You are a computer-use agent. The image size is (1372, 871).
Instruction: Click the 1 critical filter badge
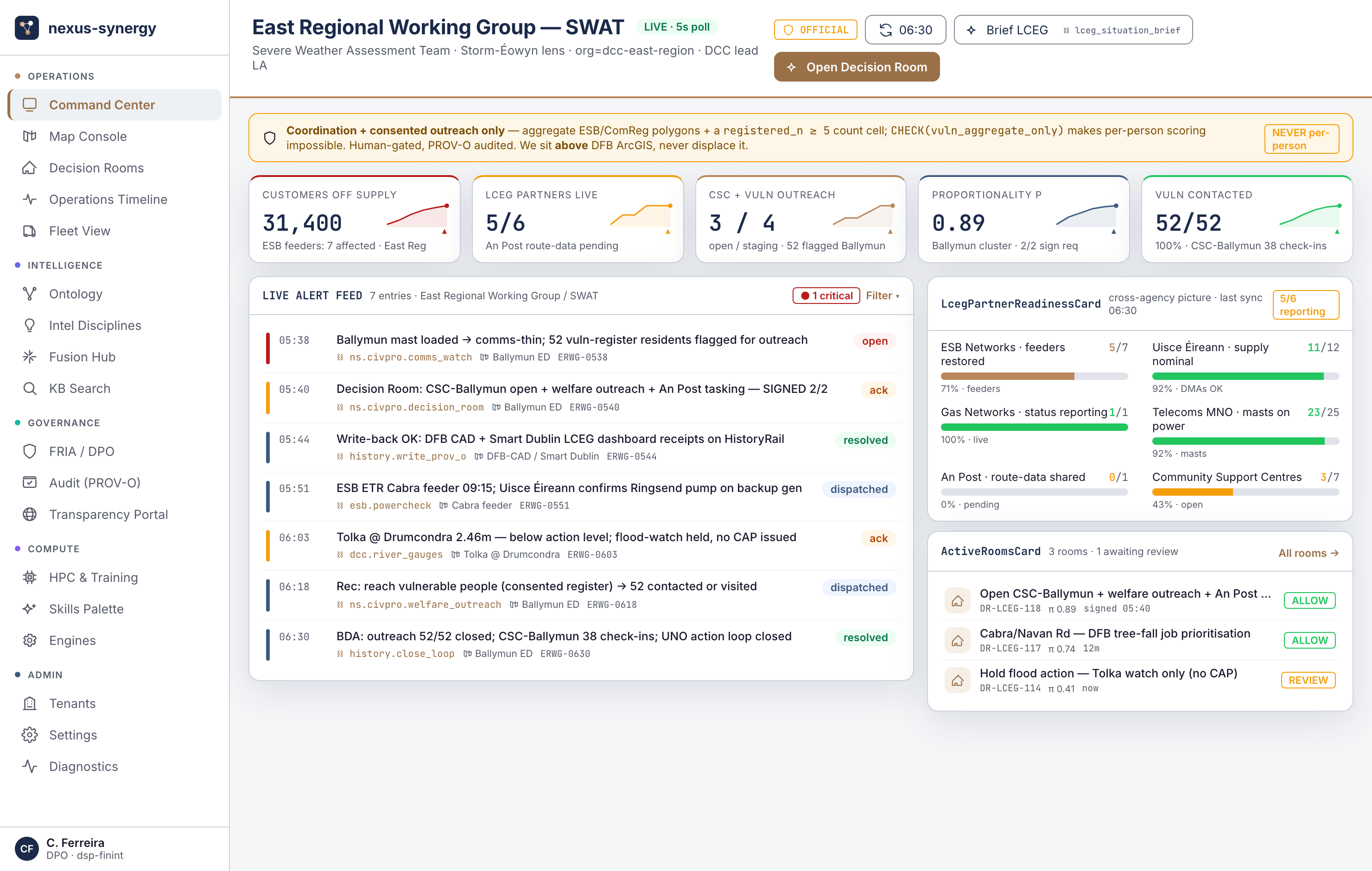(x=826, y=296)
